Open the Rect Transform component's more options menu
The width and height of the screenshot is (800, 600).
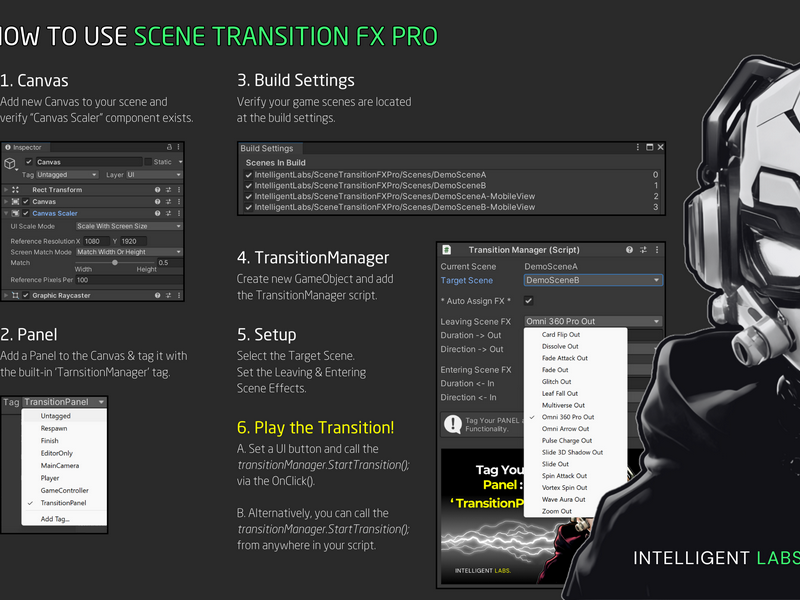pyautogui.click(x=179, y=190)
